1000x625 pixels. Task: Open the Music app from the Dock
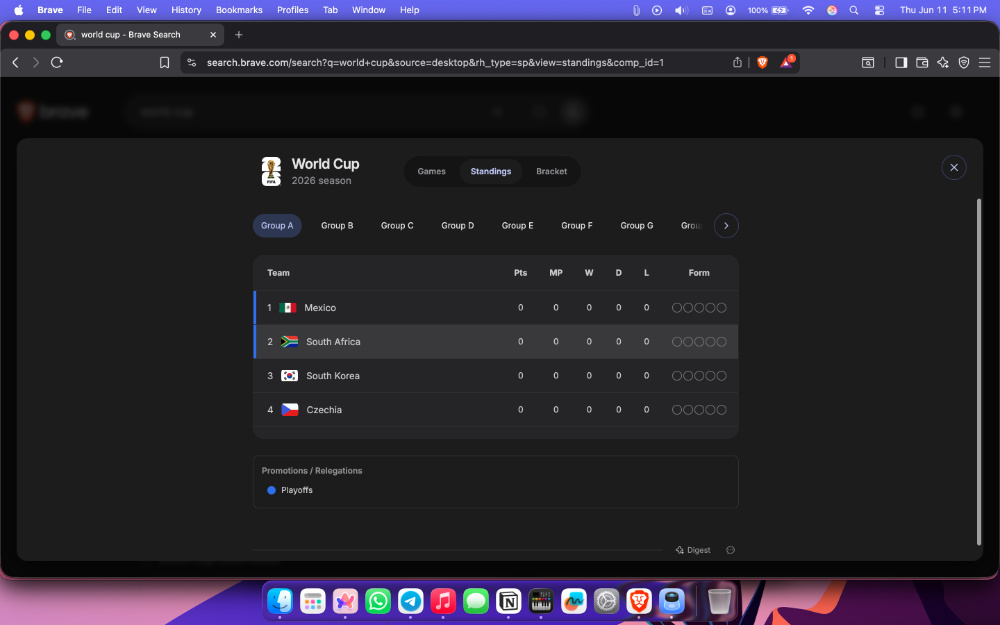tap(443, 601)
